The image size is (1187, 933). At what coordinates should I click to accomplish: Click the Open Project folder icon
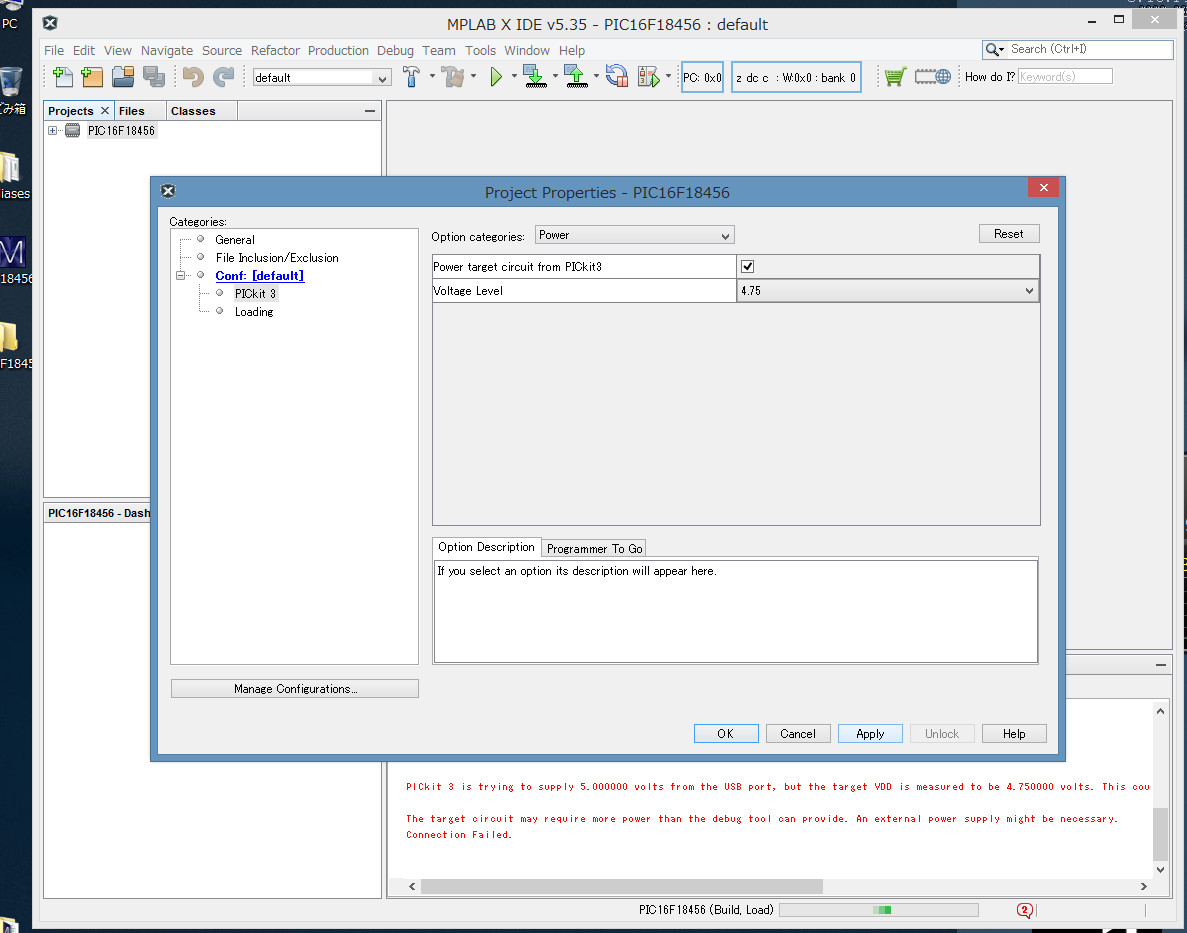pyautogui.click(x=123, y=76)
